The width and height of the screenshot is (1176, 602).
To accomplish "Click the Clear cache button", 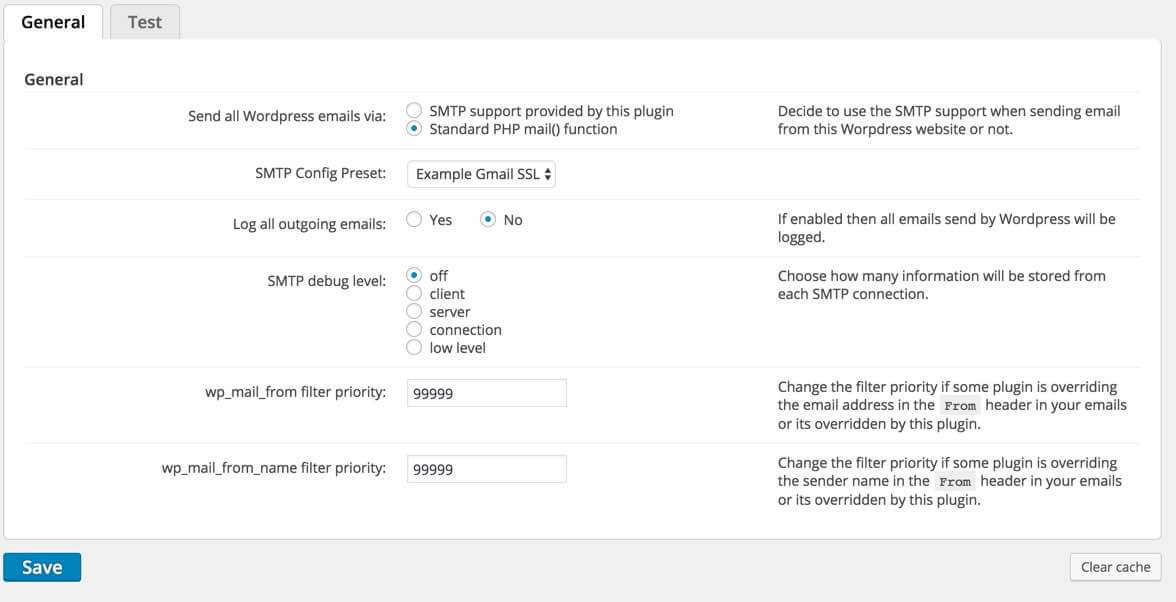I will 1115,567.
